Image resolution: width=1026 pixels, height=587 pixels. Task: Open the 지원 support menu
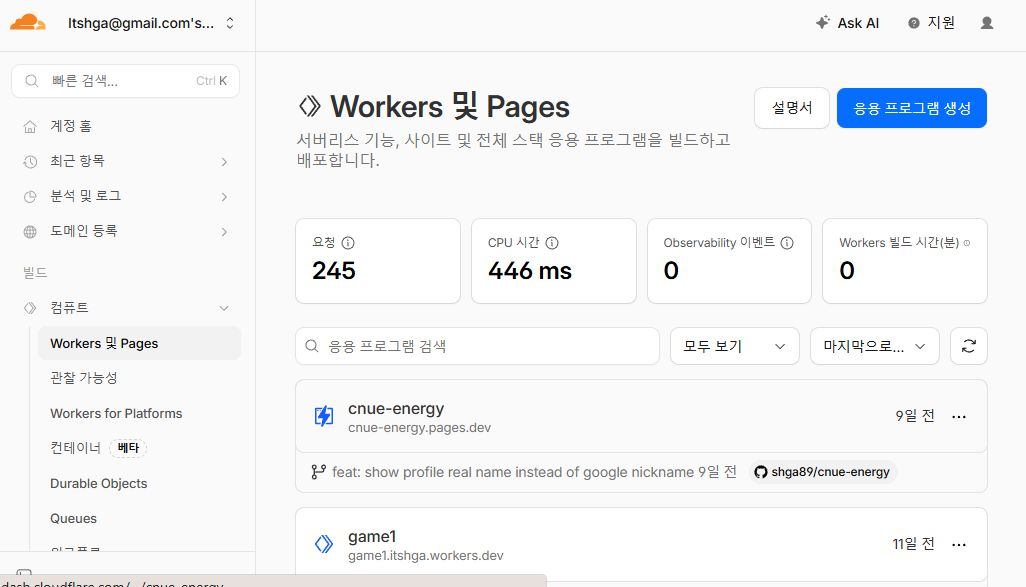coord(931,23)
